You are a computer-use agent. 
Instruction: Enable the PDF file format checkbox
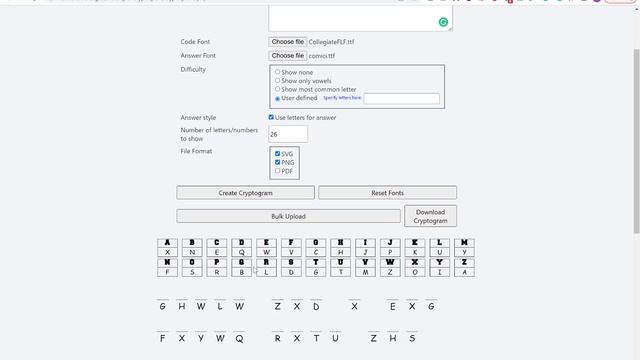click(278, 171)
